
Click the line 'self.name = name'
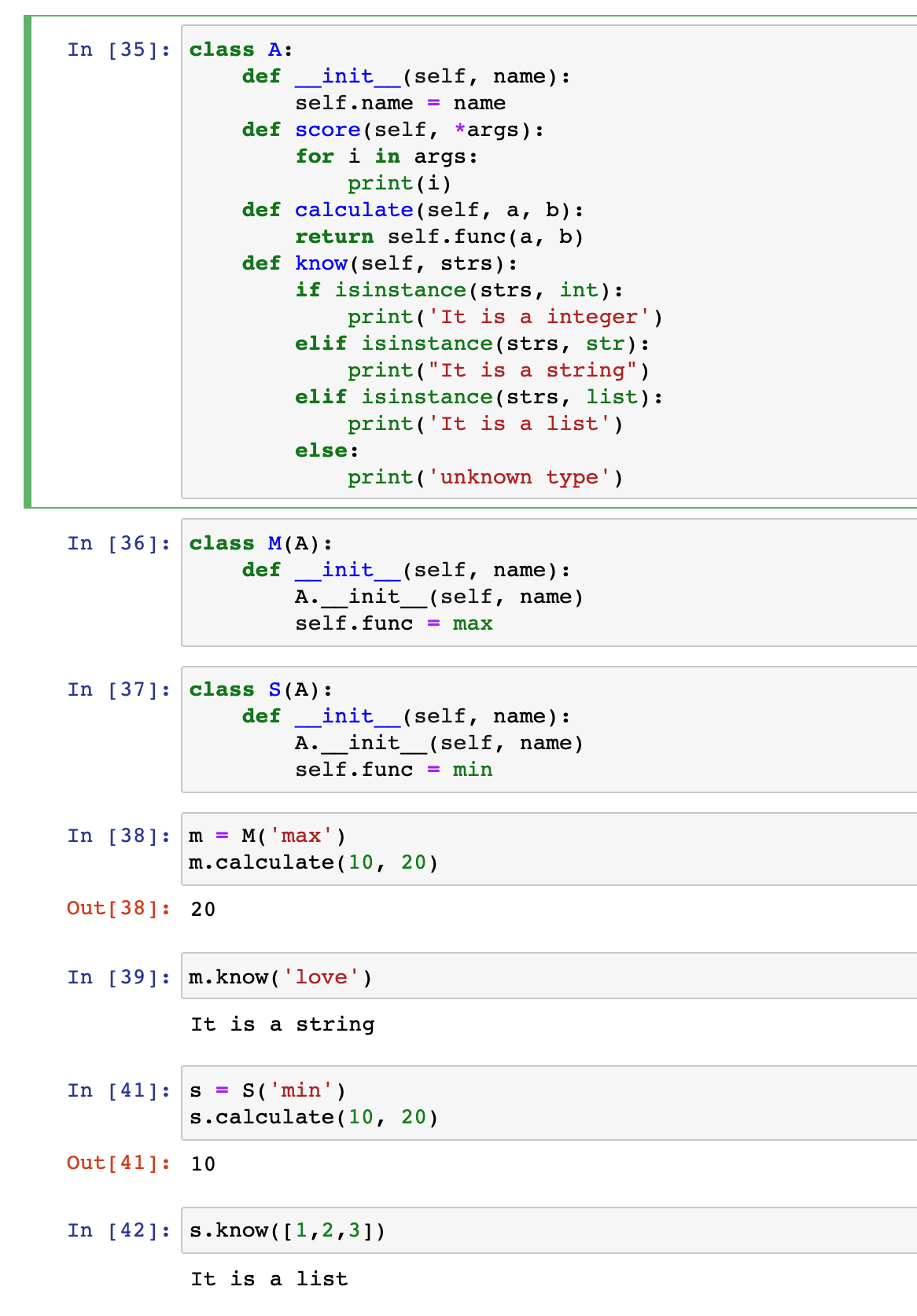(x=400, y=103)
